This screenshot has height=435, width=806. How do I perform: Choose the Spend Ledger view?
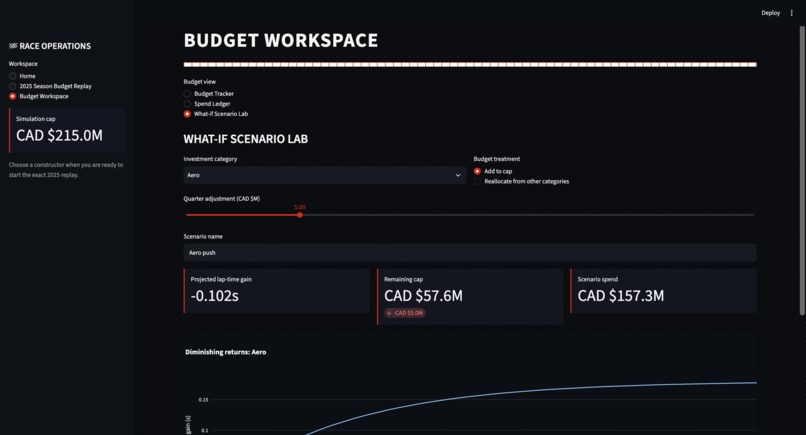pos(207,104)
